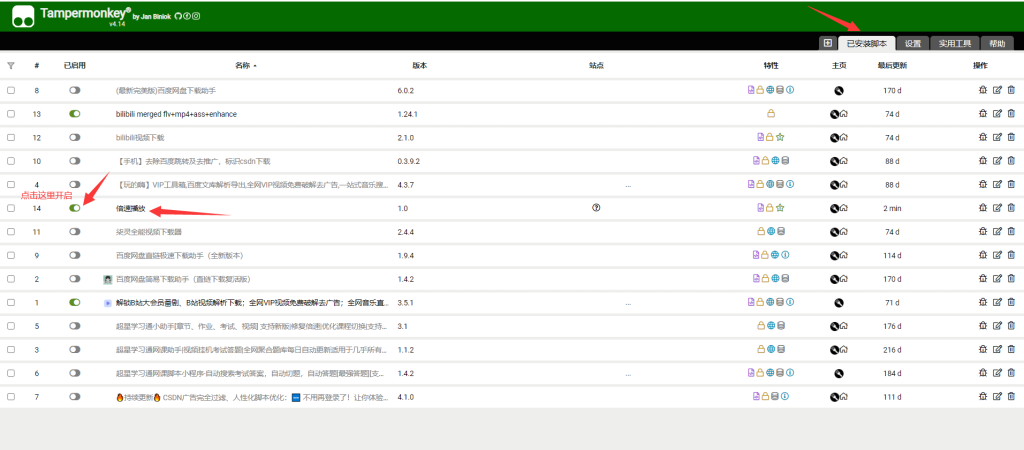Screen dimensions: 1024x450
Task: Toggle on script number 6 switch
Action: pyautogui.click(x=74, y=373)
